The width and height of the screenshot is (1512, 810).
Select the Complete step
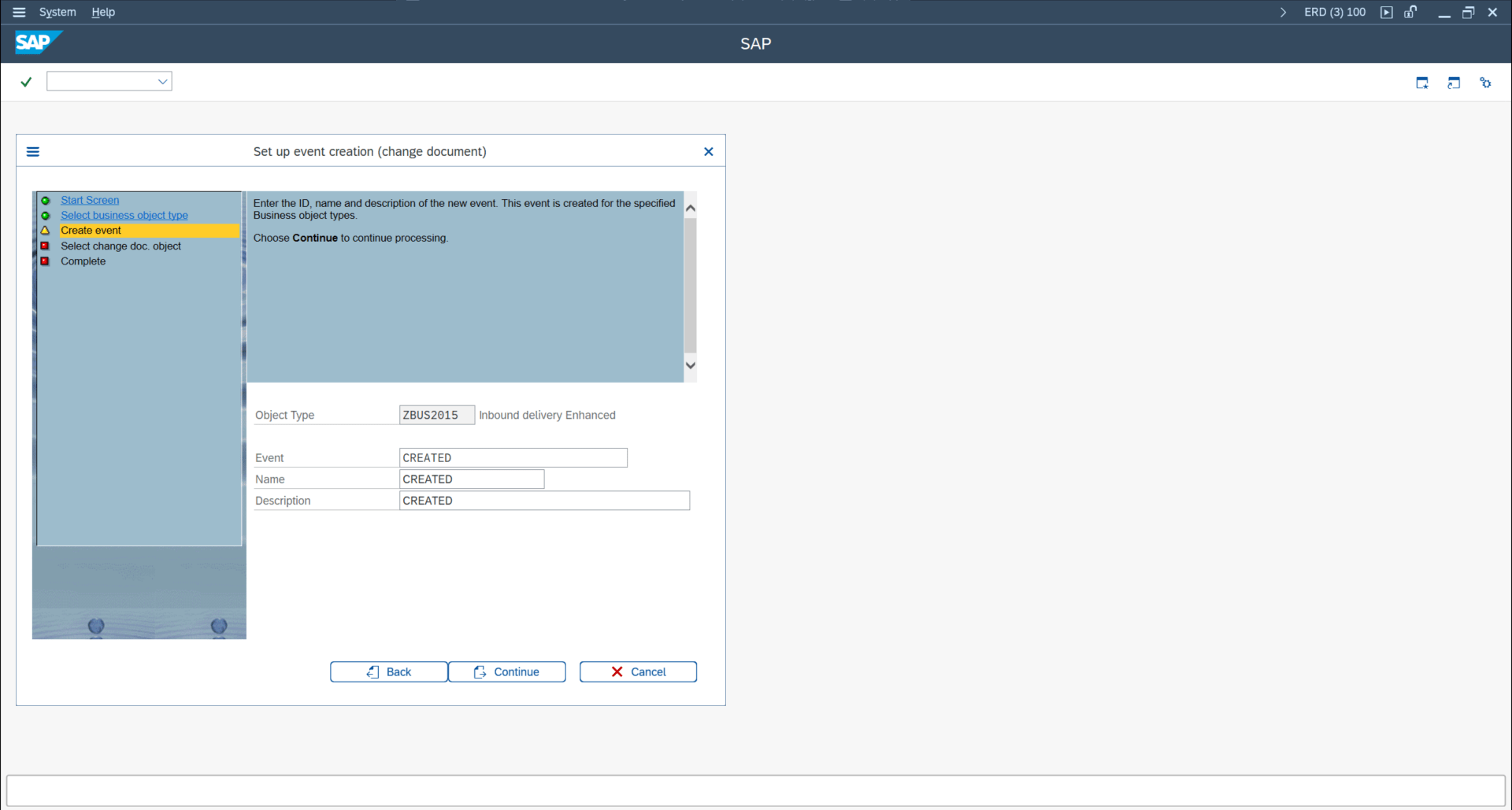tap(83, 261)
